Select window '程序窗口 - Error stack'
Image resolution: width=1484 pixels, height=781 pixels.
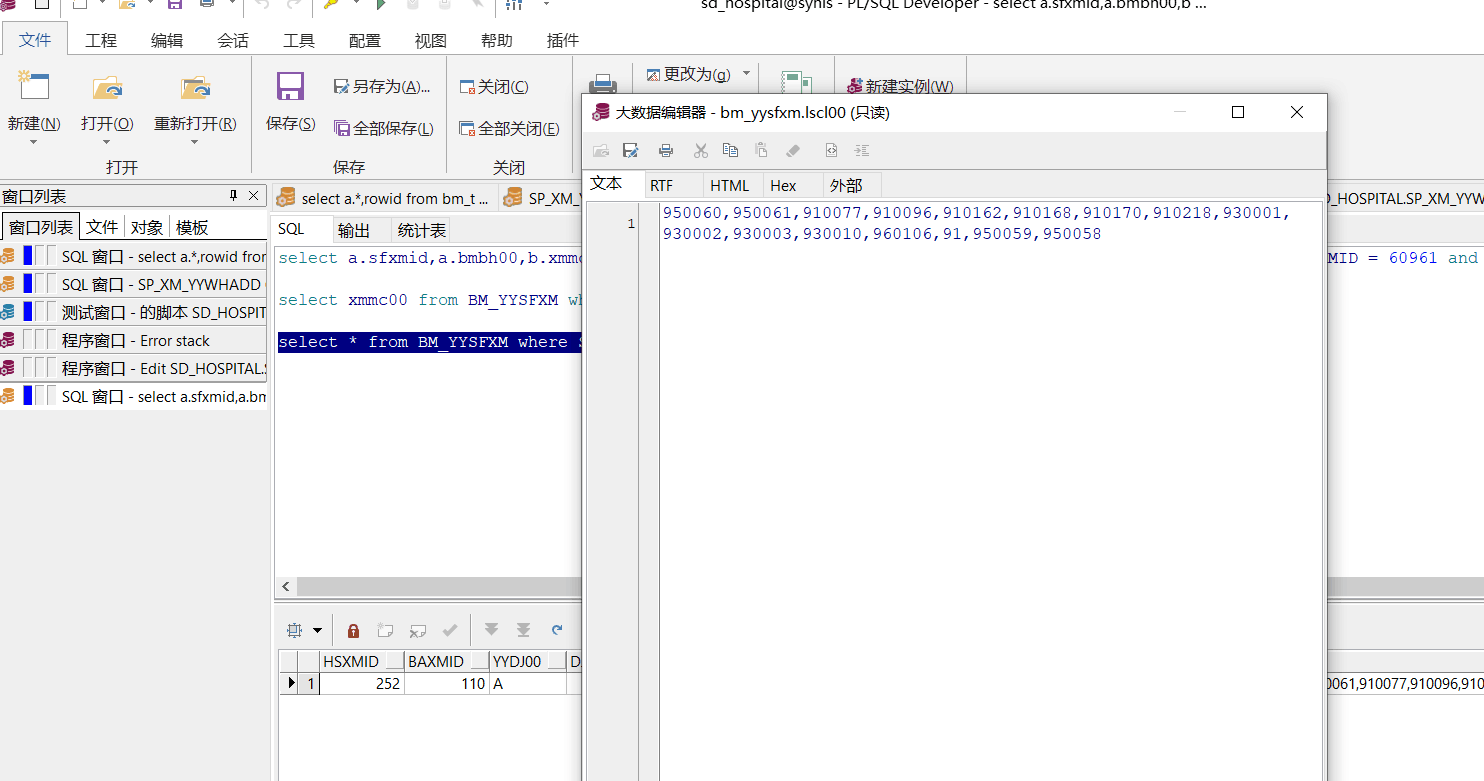point(134,341)
